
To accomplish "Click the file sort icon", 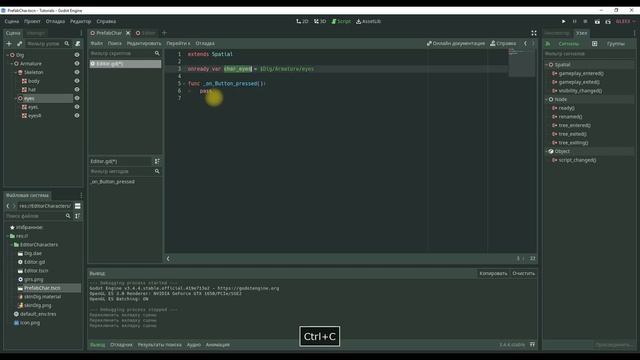I will 78,216.
